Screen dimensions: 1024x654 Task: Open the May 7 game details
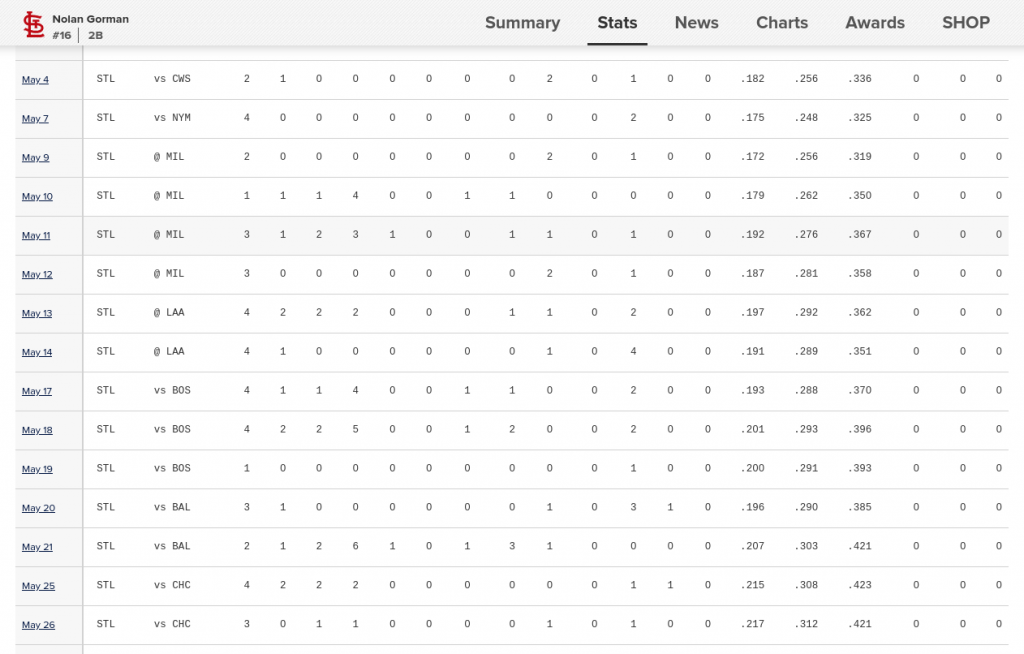coord(35,118)
